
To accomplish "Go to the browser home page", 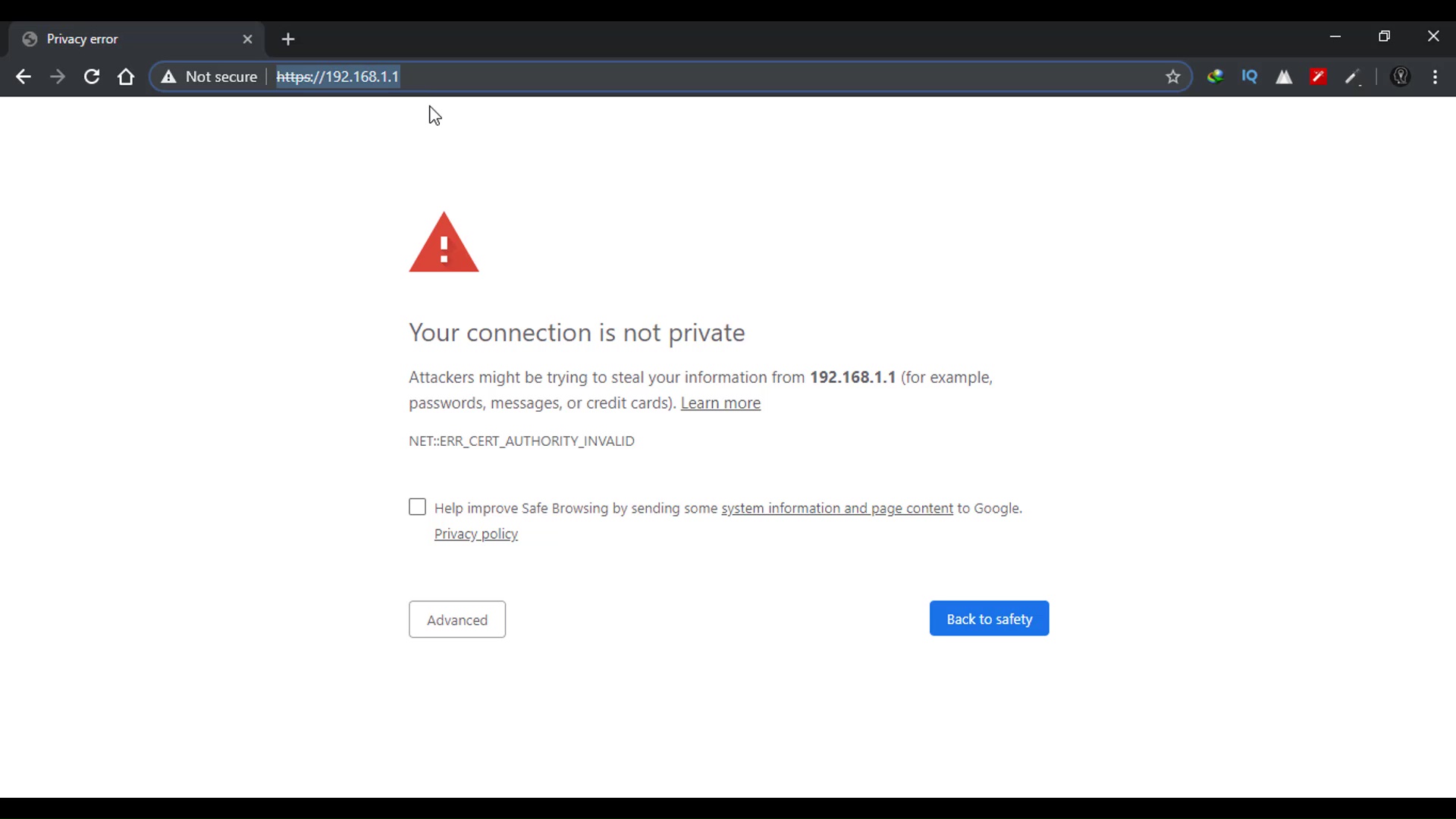I will [x=126, y=77].
